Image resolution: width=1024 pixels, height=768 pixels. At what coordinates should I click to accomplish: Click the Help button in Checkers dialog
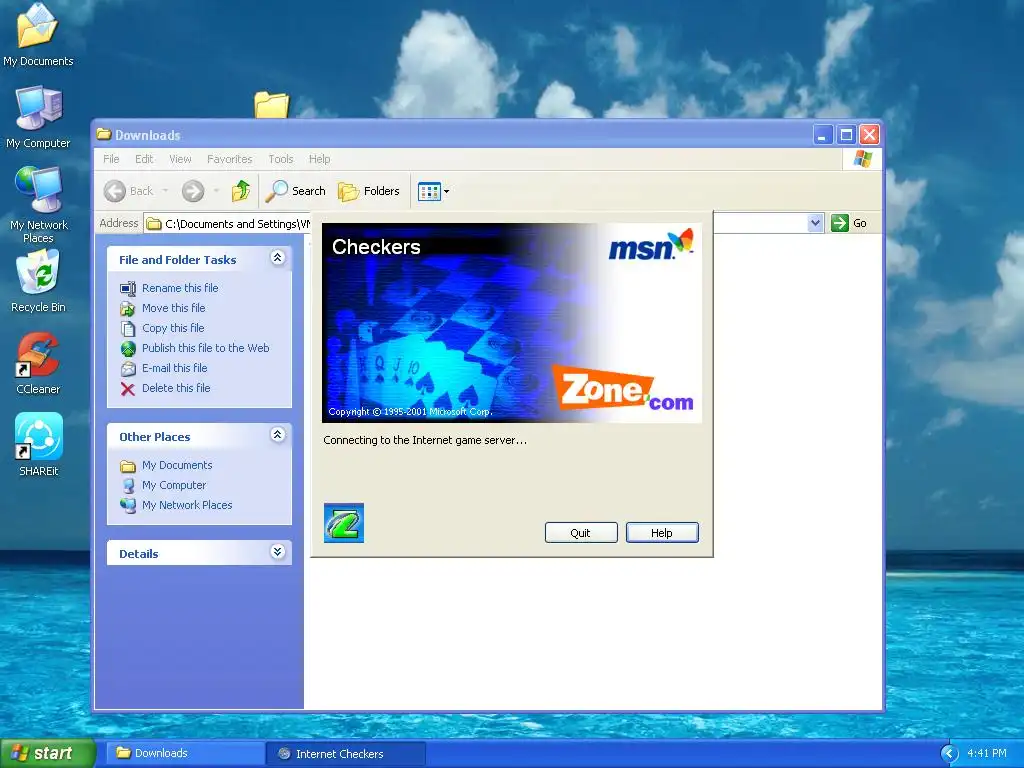662,533
